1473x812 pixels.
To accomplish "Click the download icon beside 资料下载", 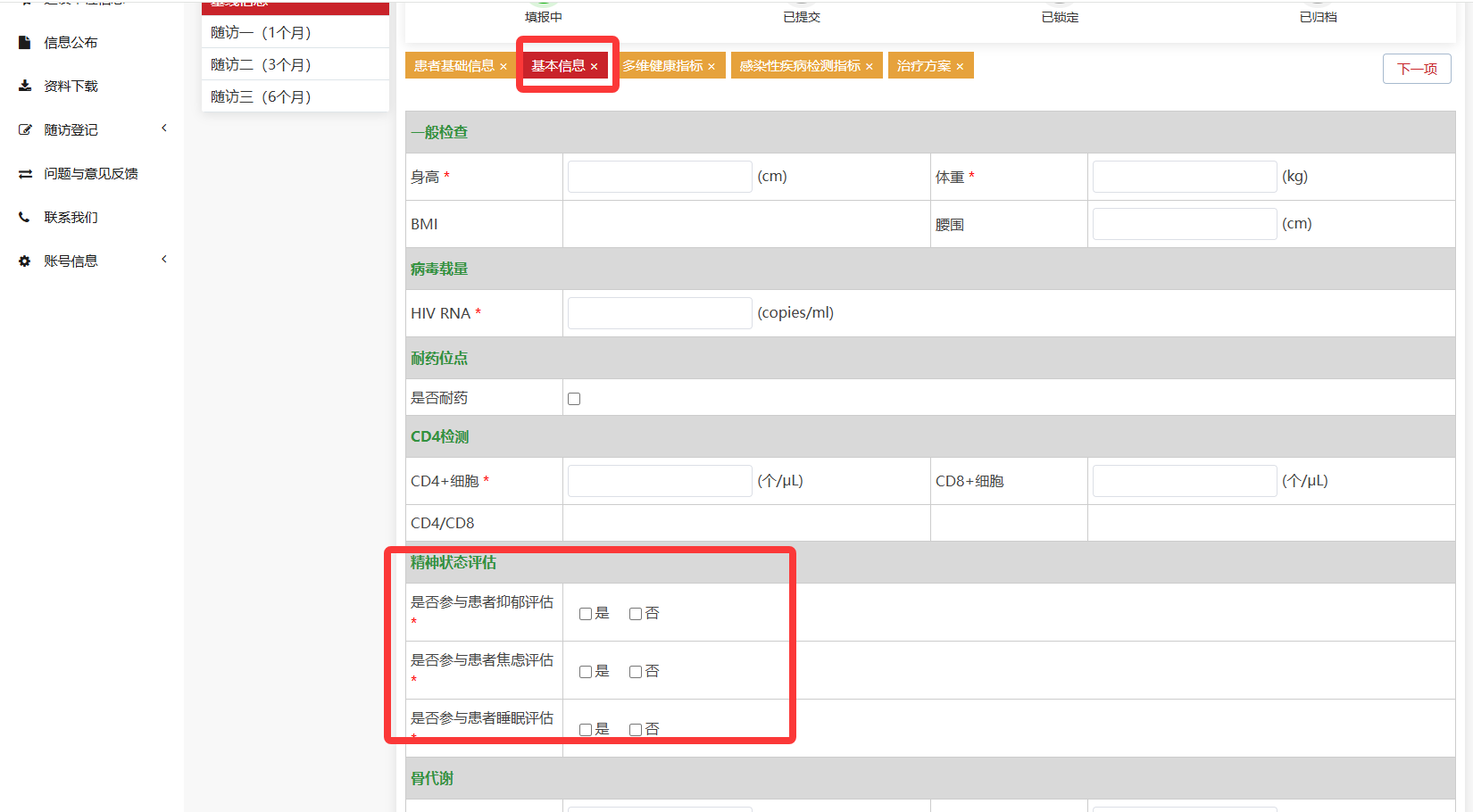I will 25,87.
